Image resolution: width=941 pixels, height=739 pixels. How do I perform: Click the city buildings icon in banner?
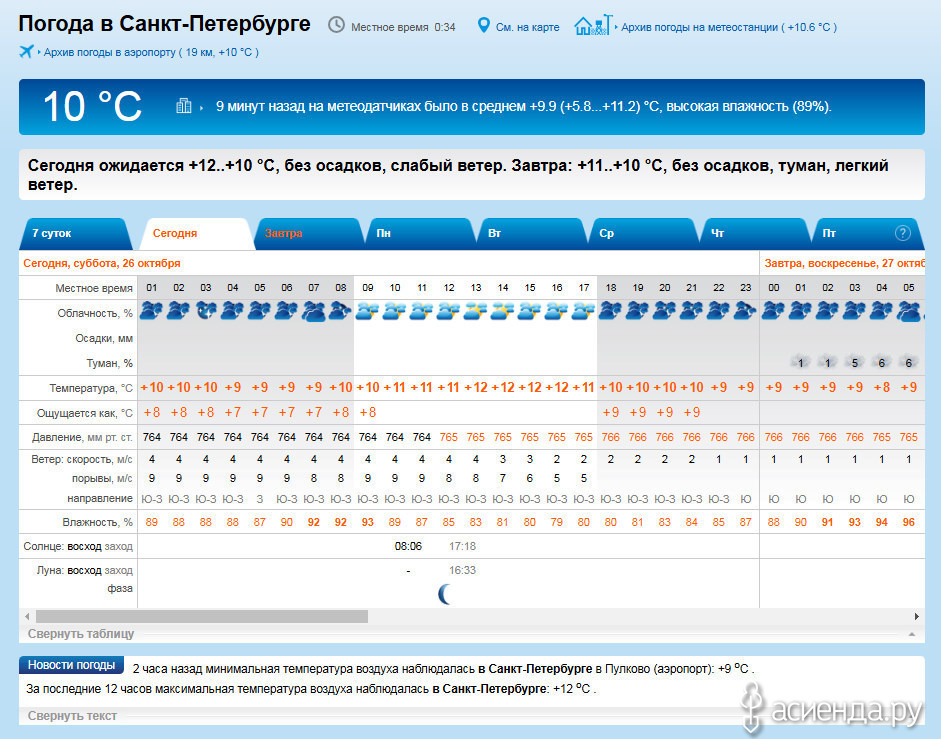point(184,106)
